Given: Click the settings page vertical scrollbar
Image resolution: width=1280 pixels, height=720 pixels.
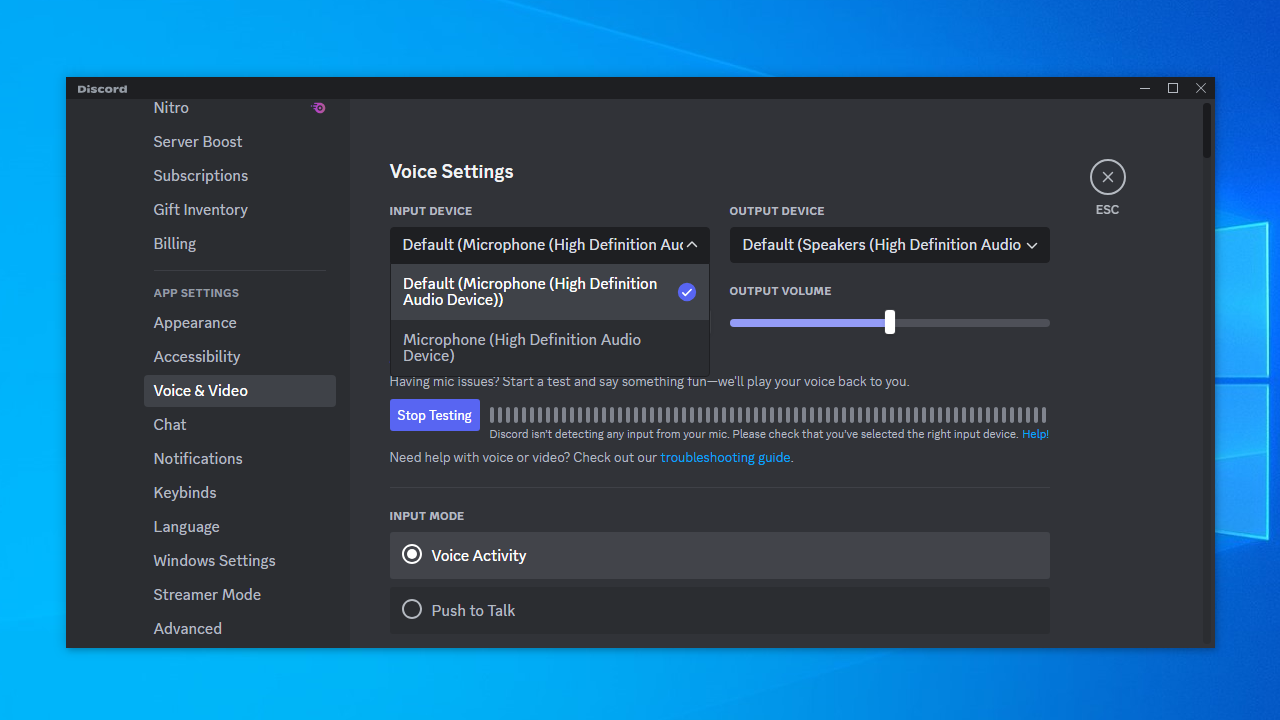Looking at the screenshot, I should coord(1207,130).
